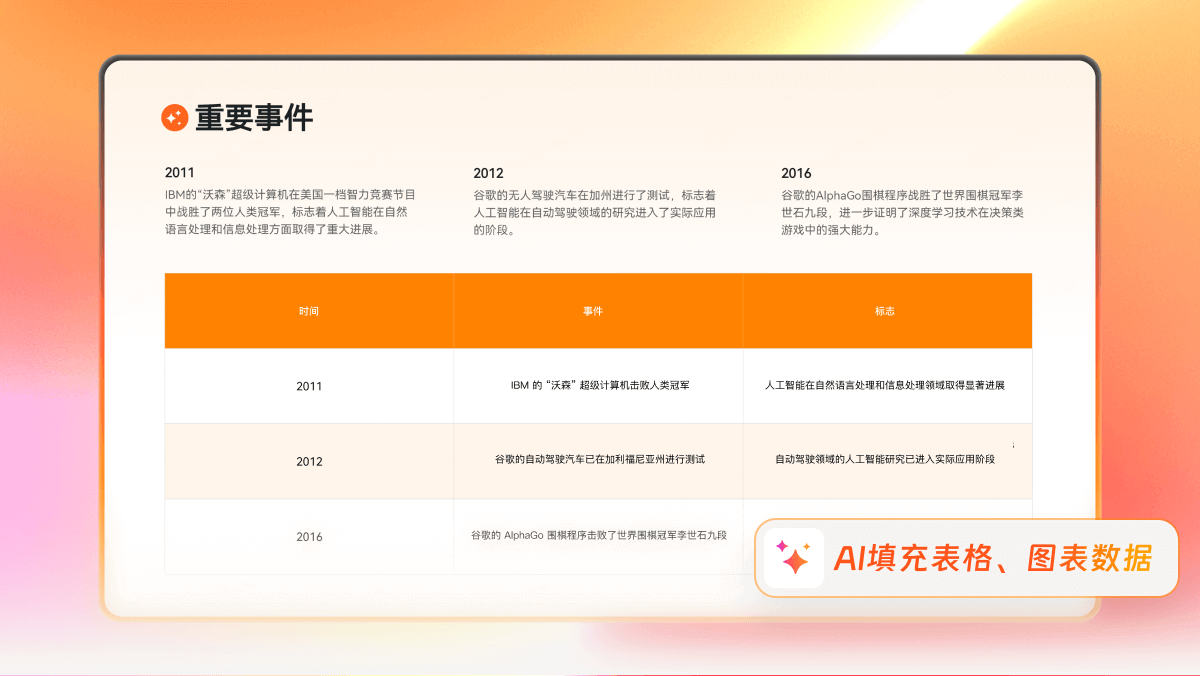Image resolution: width=1200 pixels, height=676 pixels.
Task: Select the 2011 cell in the table
Action: click(x=308, y=385)
